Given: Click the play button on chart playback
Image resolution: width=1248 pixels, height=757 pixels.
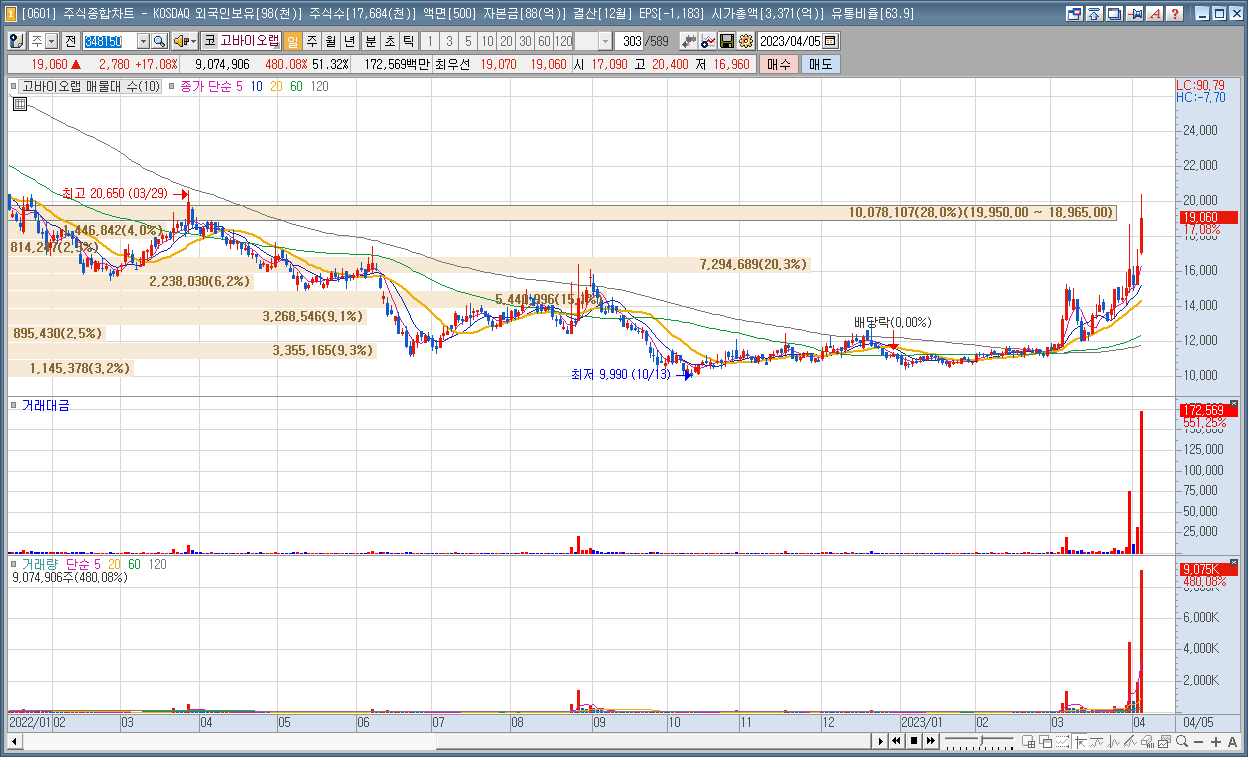Looking at the screenshot, I should coord(880,741).
